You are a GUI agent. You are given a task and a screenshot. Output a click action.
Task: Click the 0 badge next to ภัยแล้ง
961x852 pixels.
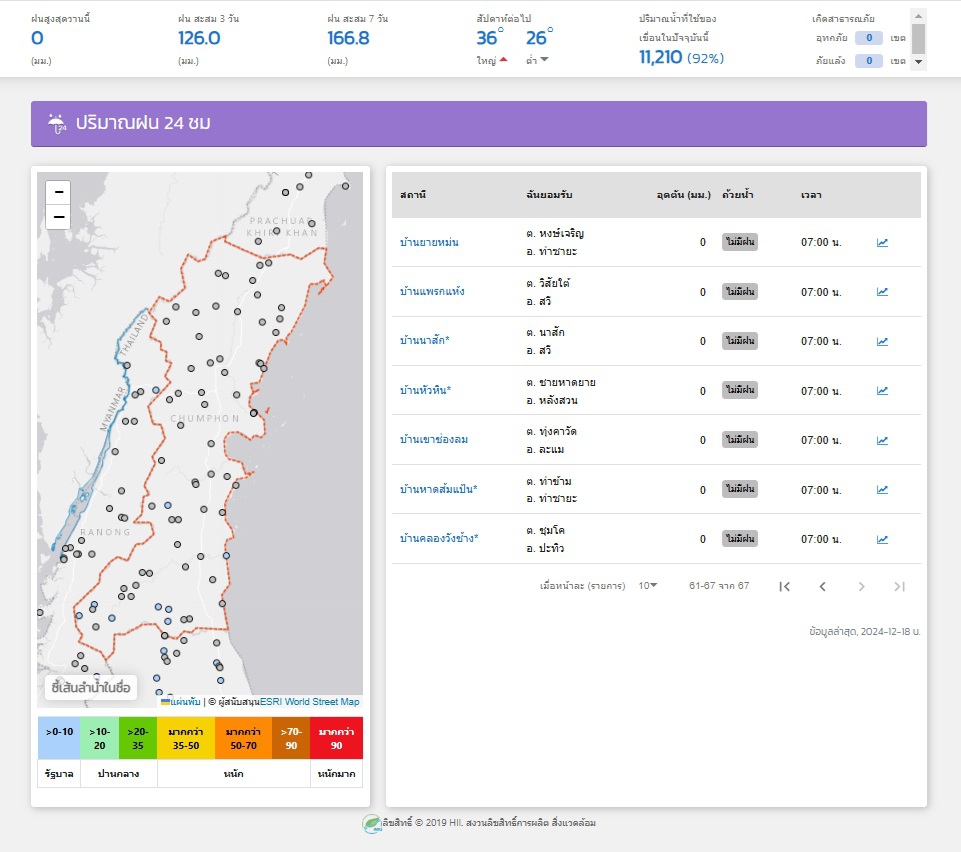868,61
